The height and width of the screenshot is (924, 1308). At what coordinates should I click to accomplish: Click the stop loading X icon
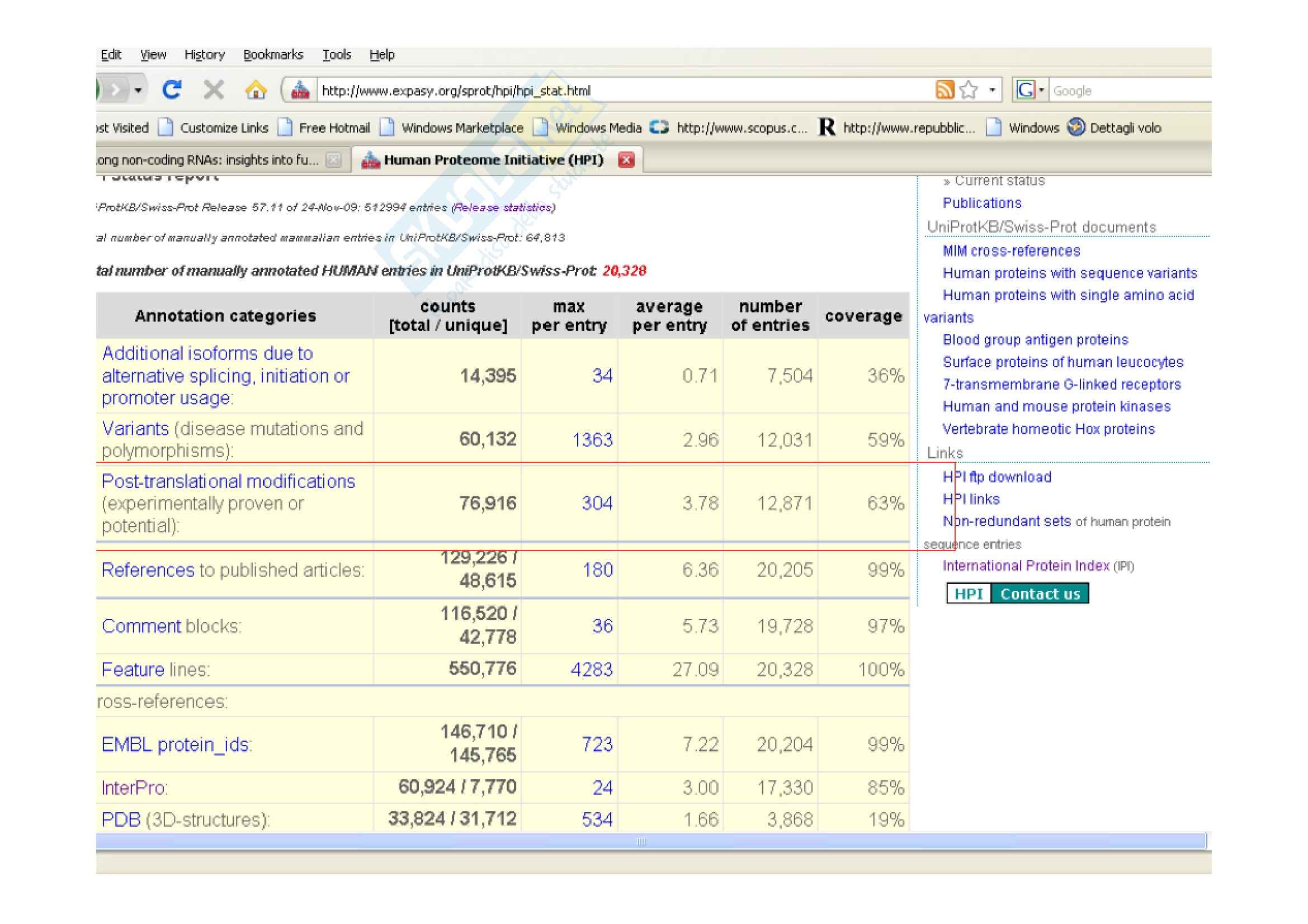[214, 90]
